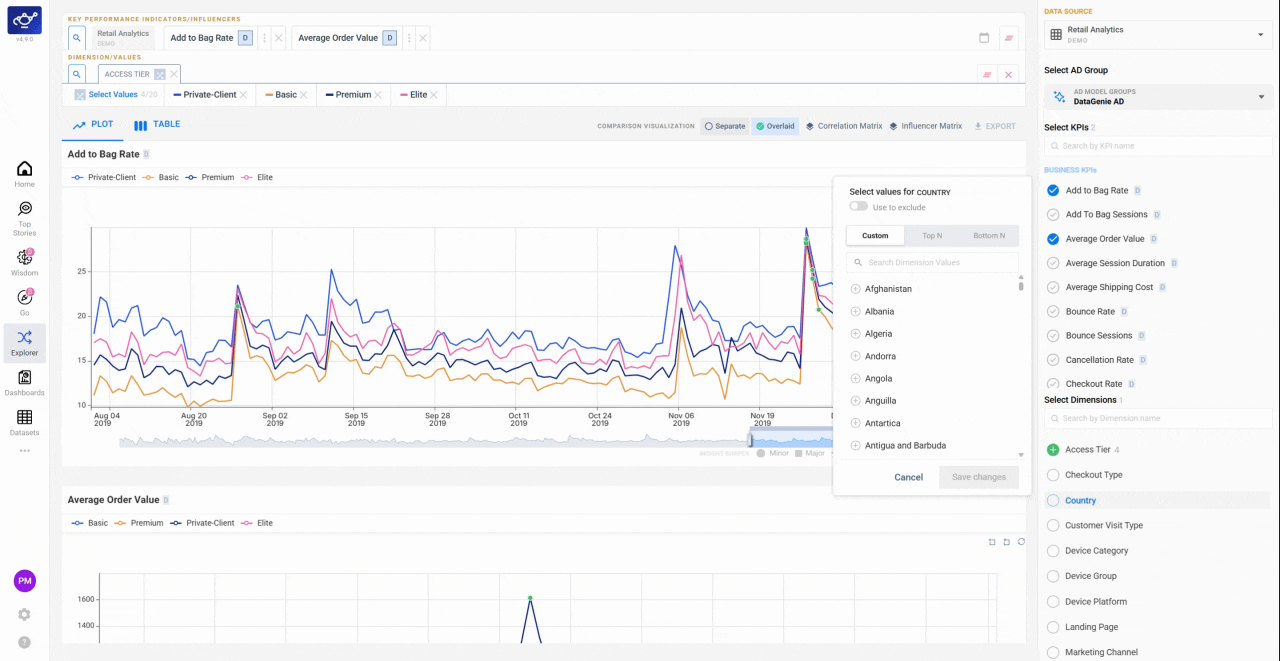Click Search by Dimension name field
The width and height of the screenshot is (1280, 661).
coord(1158,418)
